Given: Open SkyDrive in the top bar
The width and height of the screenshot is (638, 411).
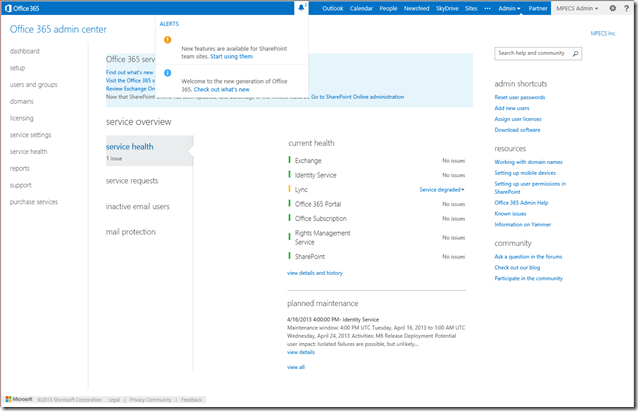Looking at the screenshot, I should pyautogui.click(x=447, y=8).
